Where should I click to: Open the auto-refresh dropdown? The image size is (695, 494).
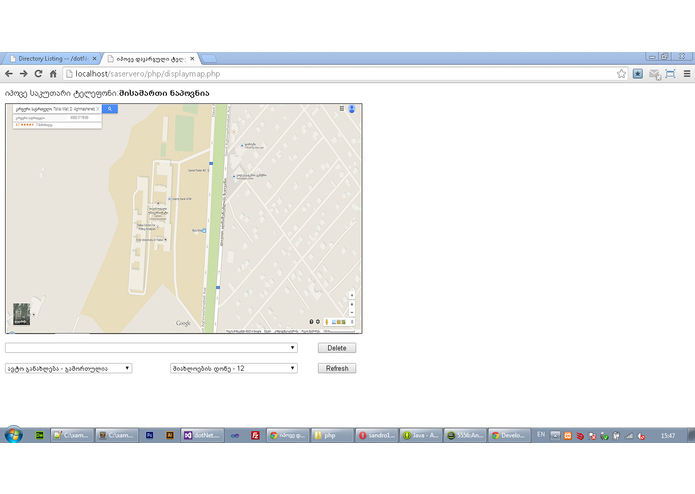click(x=69, y=368)
